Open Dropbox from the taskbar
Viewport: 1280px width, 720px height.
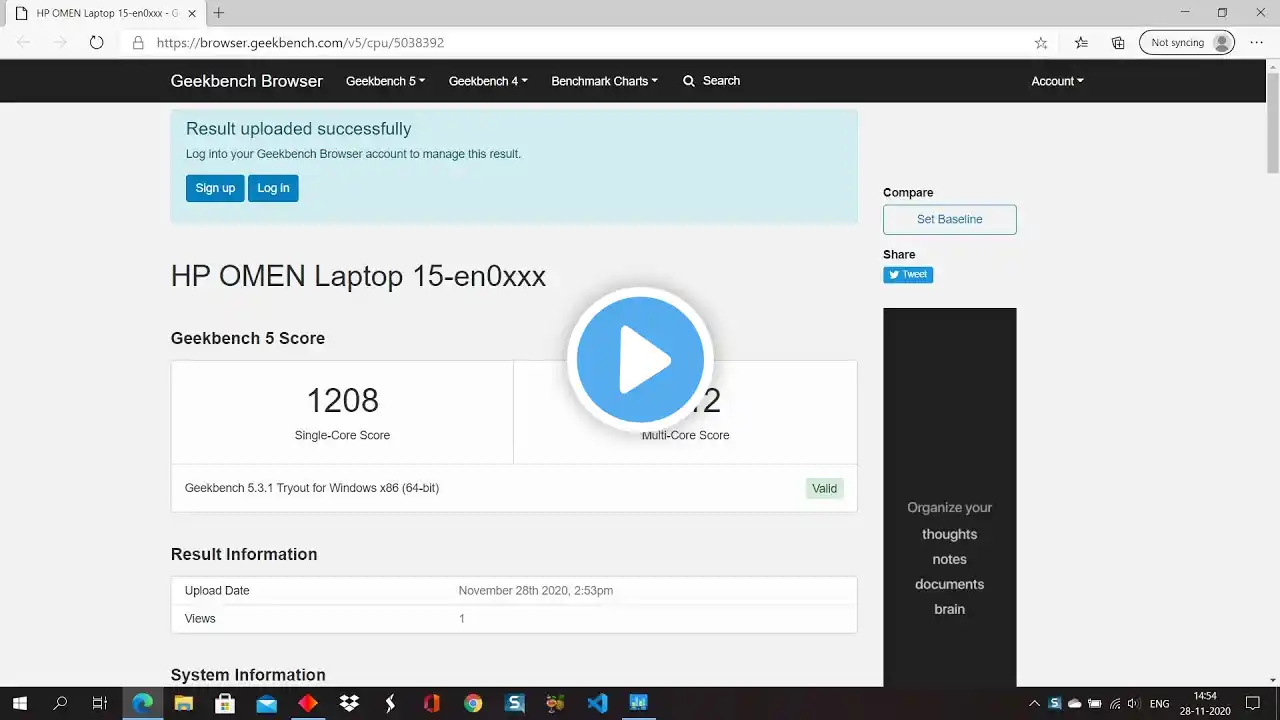click(349, 703)
